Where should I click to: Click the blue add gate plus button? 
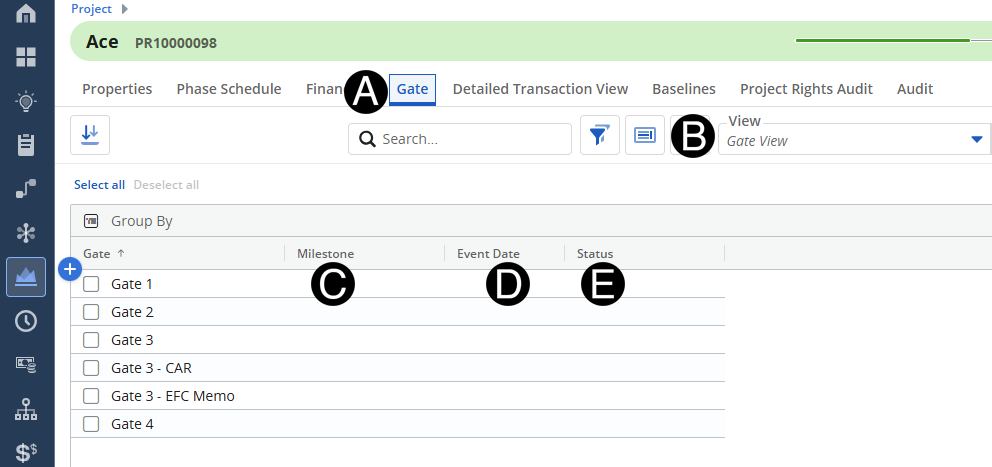[70, 269]
